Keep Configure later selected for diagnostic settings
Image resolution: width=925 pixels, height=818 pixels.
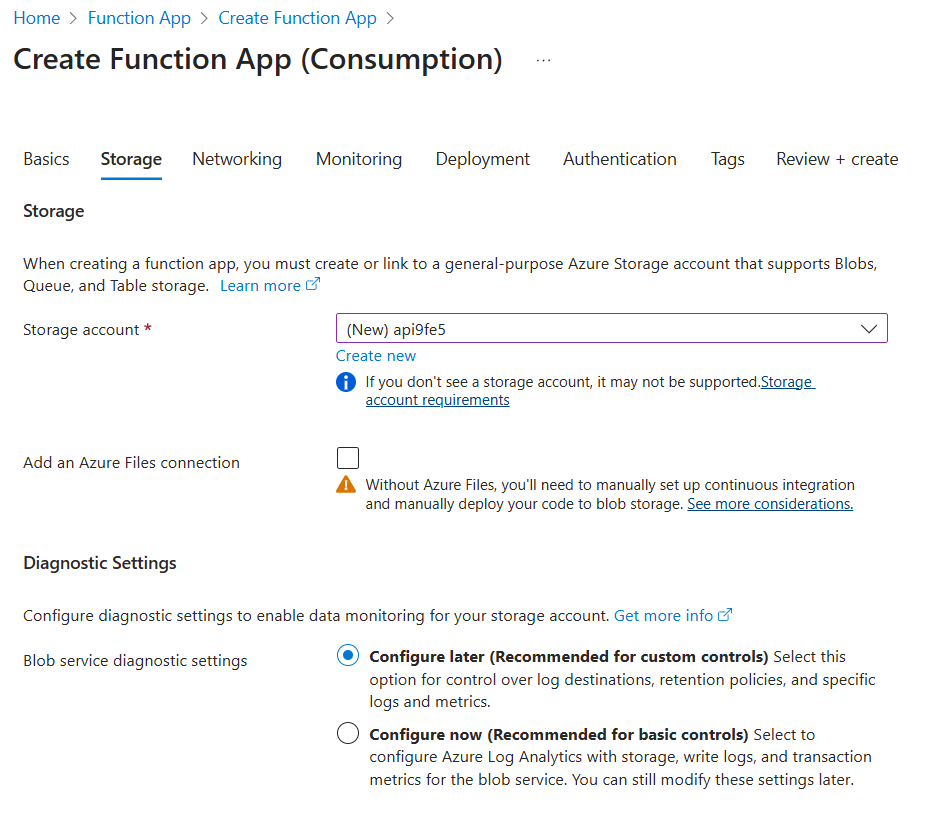point(347,655)
